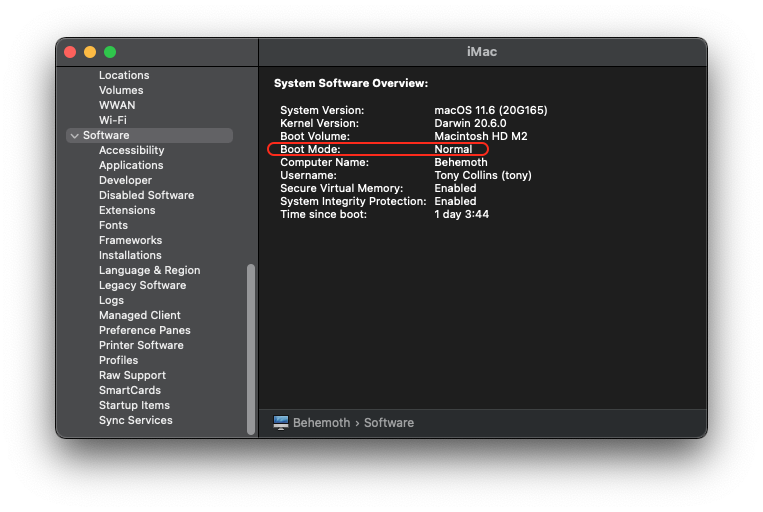Click the Boot Volume value Macintosh HD M2
763x512 pixels.
tap(481, 136)
